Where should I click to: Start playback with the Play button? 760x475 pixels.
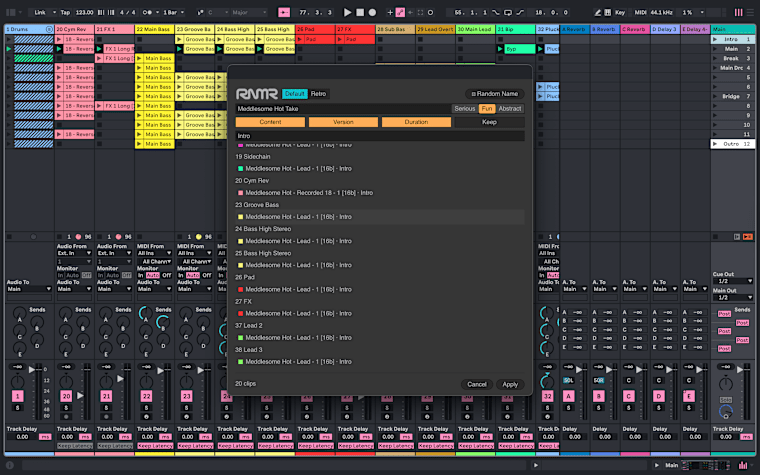347,12
